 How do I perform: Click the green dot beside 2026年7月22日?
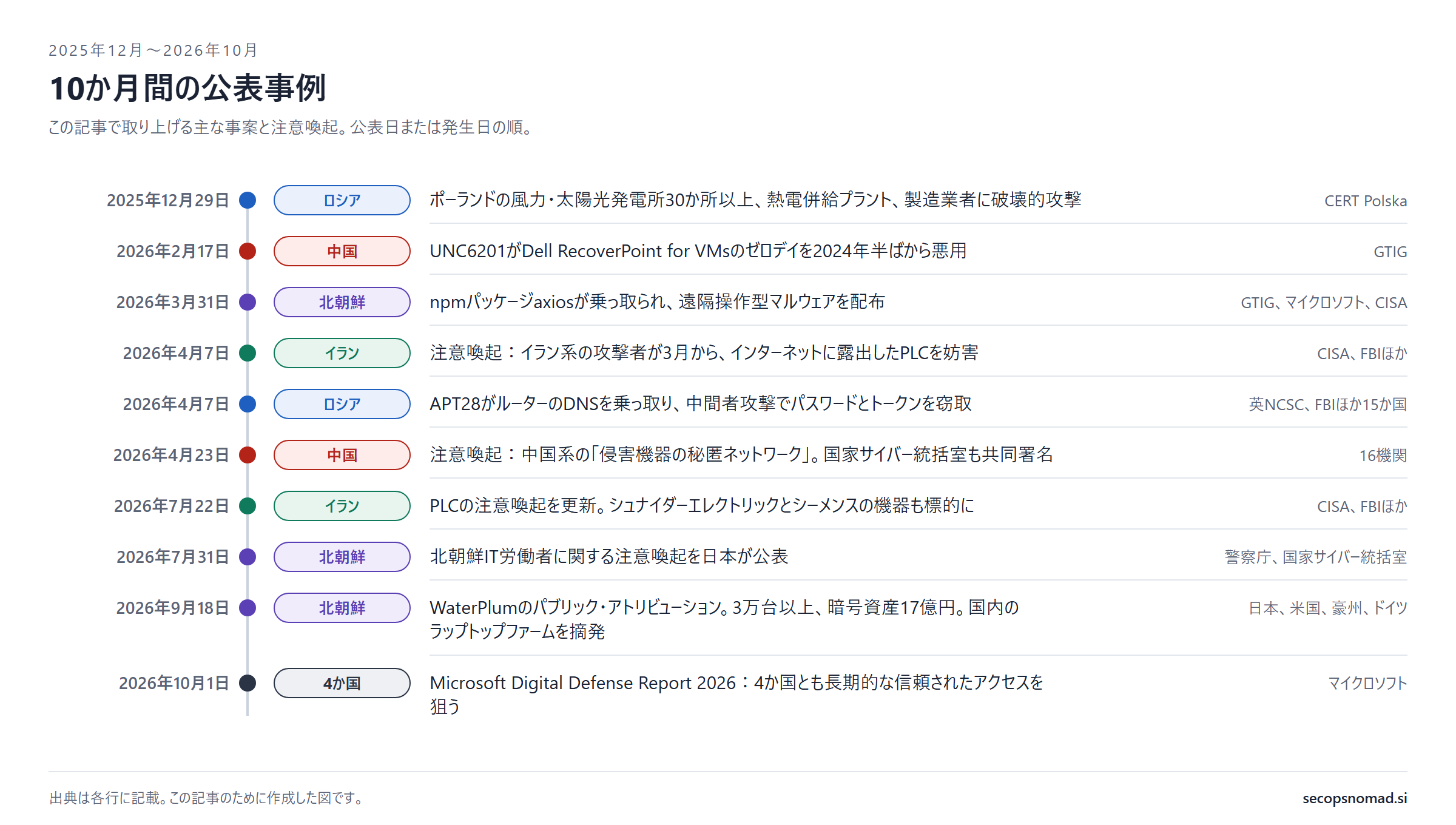point(248,506)
